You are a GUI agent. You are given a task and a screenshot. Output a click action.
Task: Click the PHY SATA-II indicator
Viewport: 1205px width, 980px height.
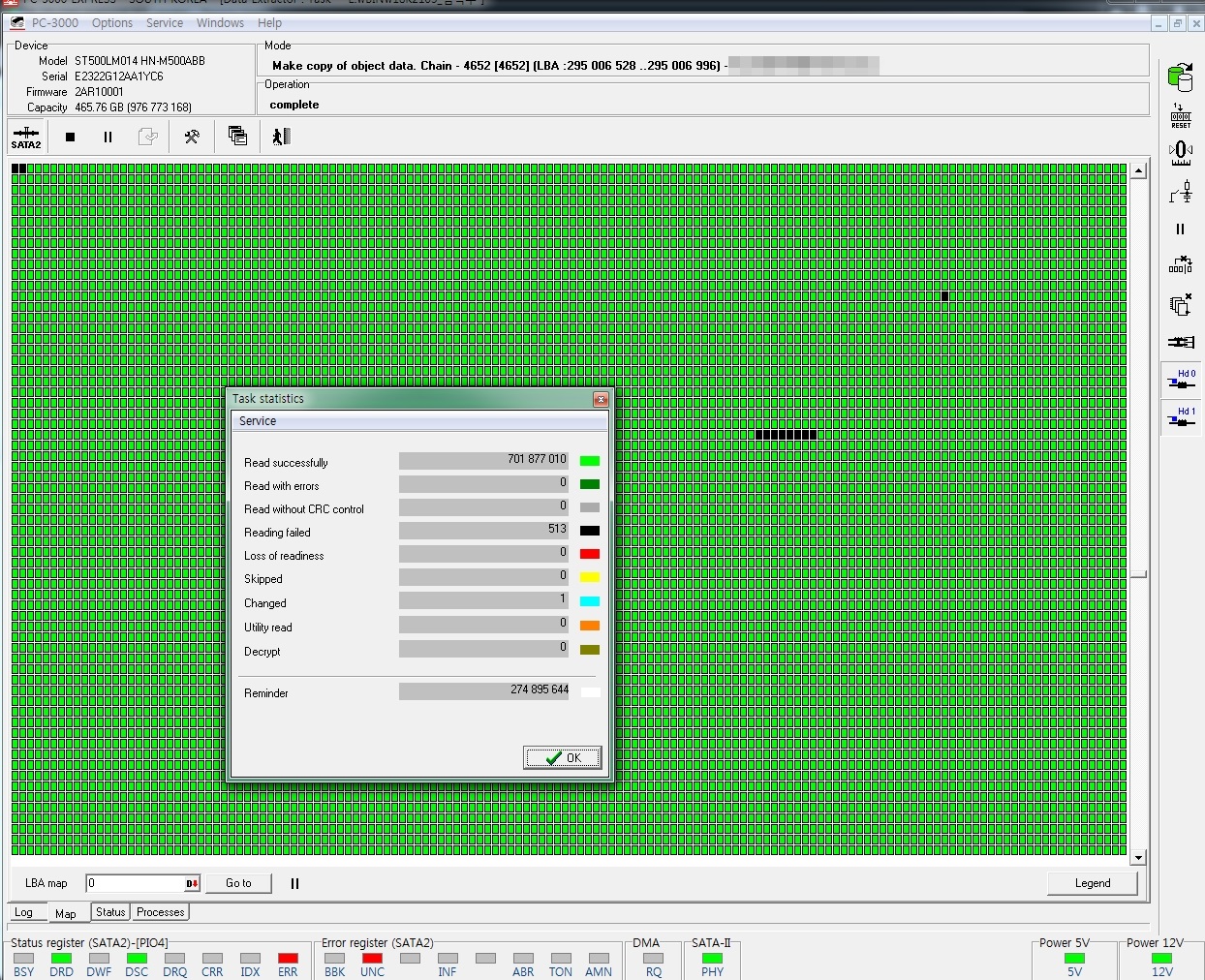pyautogui.click(x=712, y=959)
